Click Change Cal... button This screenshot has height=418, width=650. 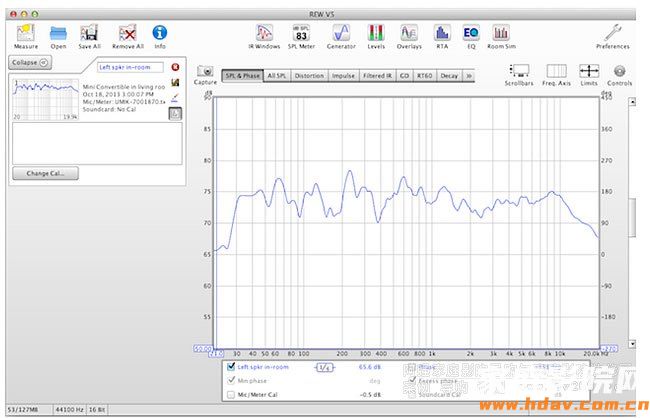pos(45,173)
